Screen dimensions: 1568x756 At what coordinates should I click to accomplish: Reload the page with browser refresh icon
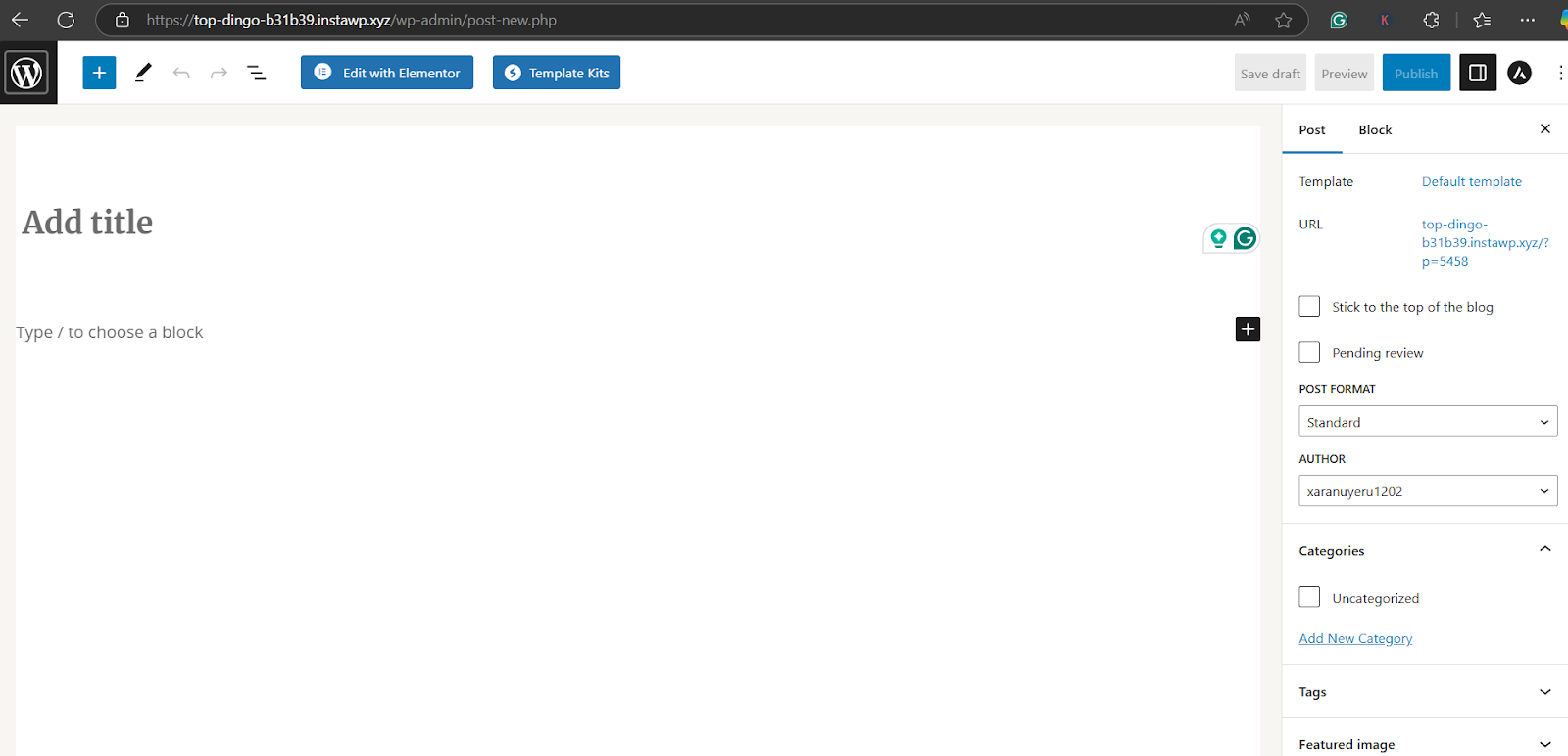point(66,20)
